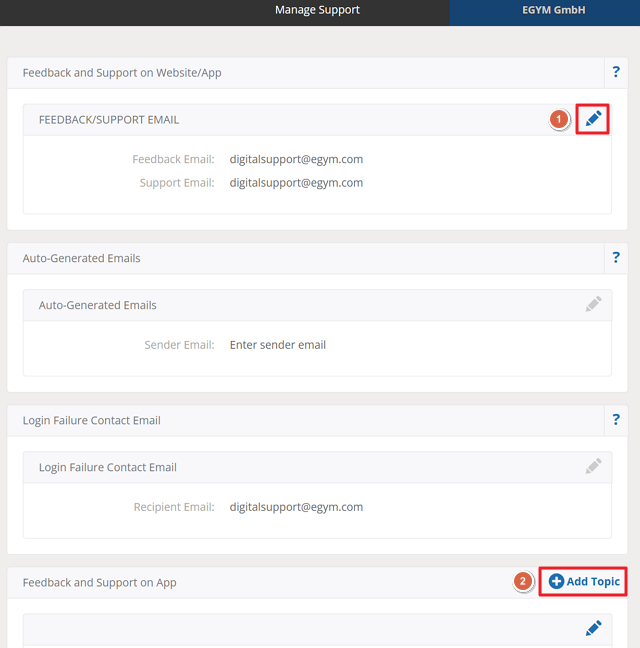640x648 pixels.
Task: Click the Auto-Generated Emails section heading
Action: pos(82,258)
